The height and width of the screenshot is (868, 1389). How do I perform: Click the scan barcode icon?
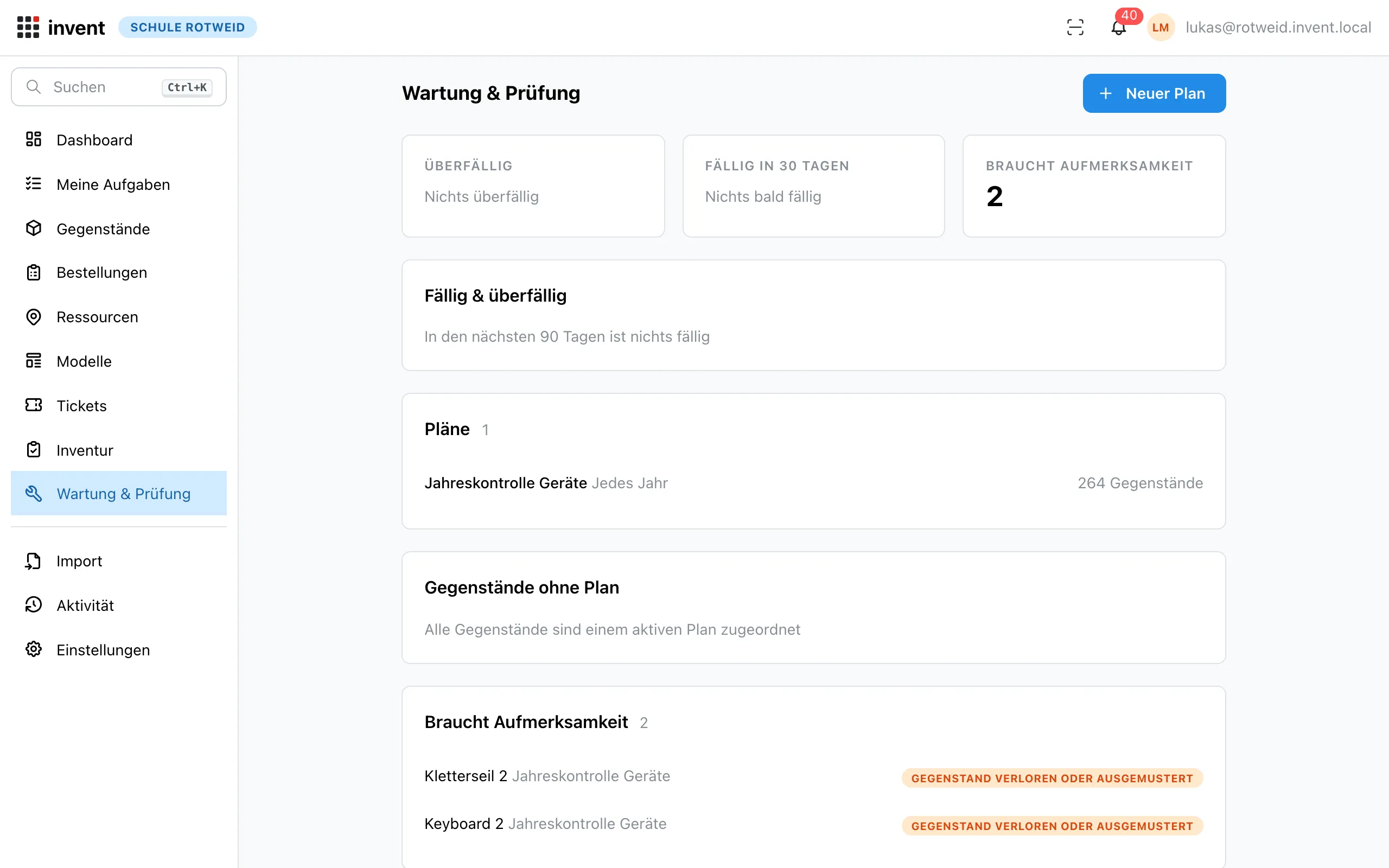1075,27
